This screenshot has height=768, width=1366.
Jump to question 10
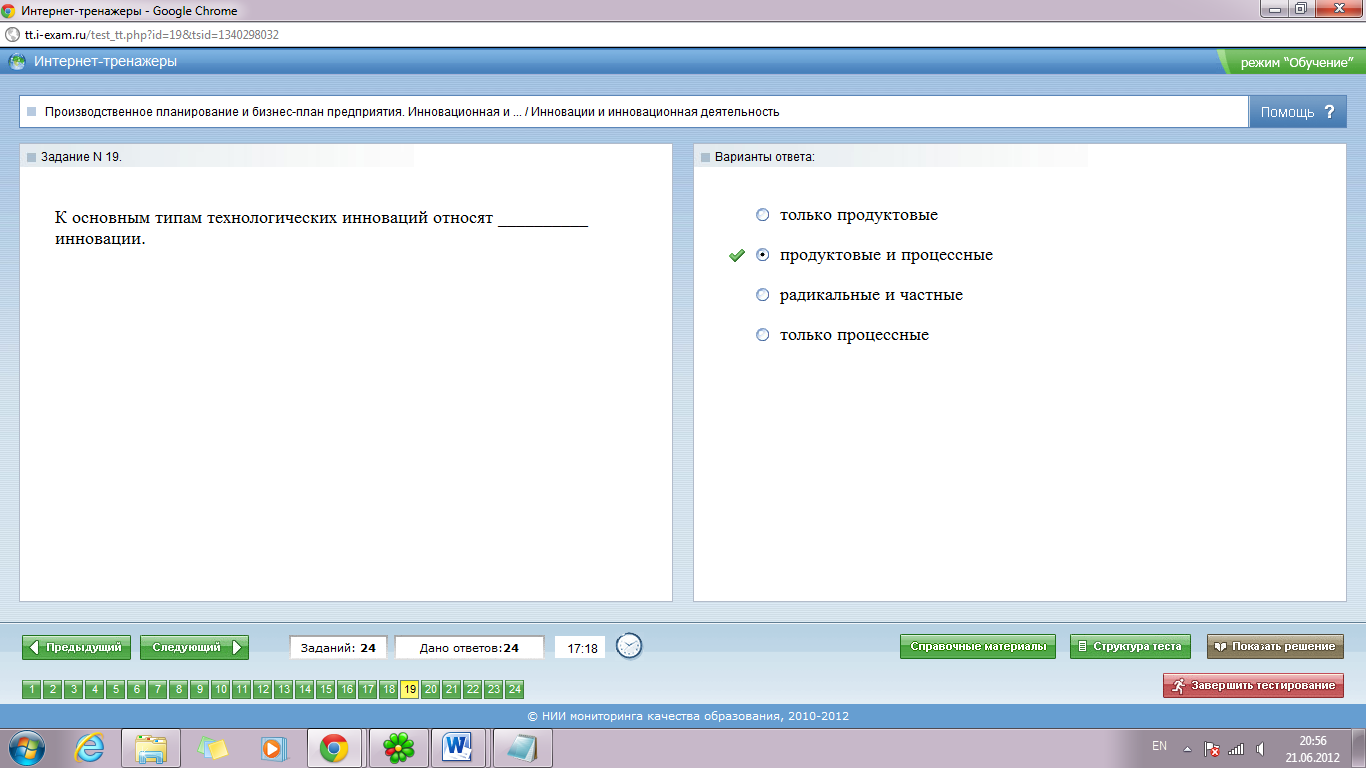point(221,689)
